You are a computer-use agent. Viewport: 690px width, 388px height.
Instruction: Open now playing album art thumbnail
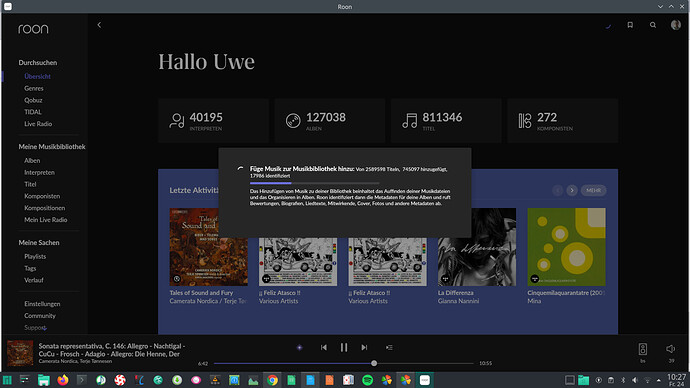click(20, 353)
